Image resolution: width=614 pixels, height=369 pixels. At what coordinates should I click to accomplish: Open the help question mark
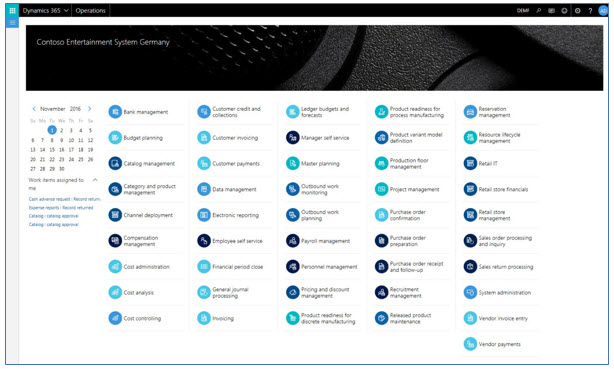pyautogui.click(x=590, y=11)
